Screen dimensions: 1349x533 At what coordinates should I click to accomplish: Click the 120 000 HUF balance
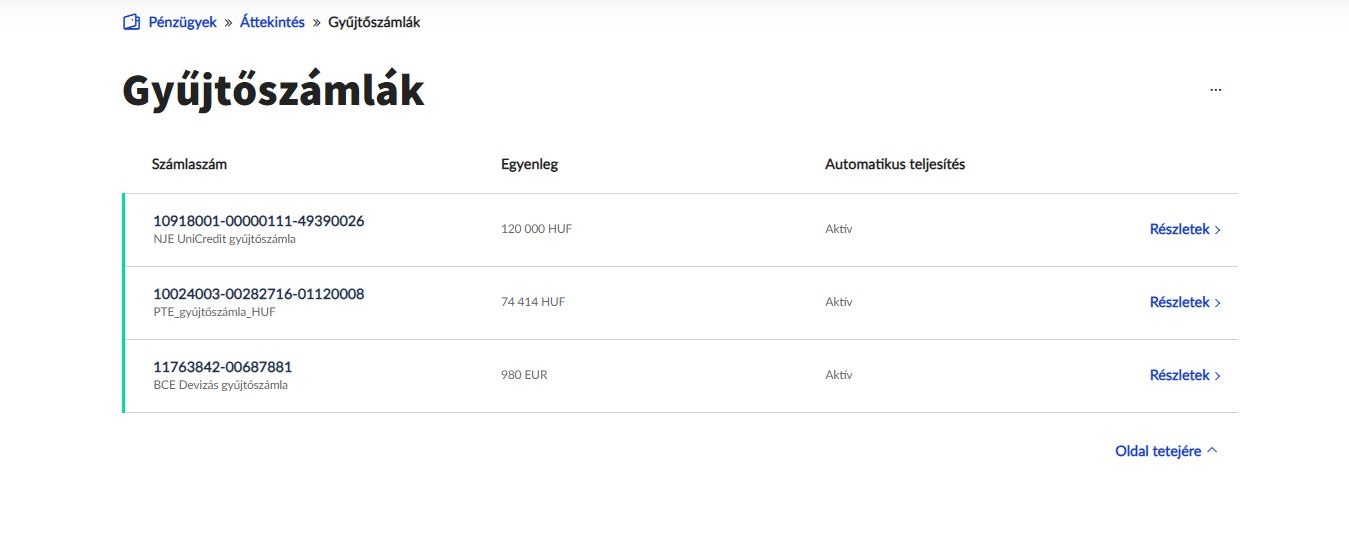[536, 229]
